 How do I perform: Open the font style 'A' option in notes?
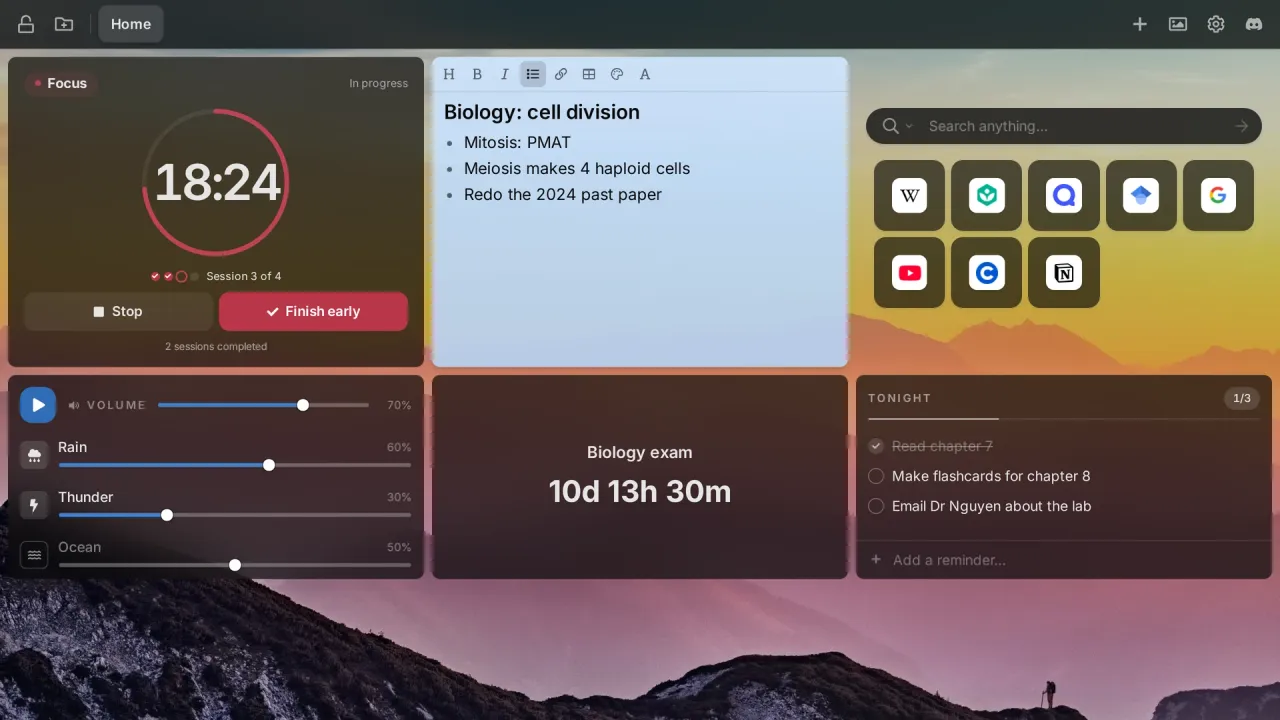(x=645, y=74)
